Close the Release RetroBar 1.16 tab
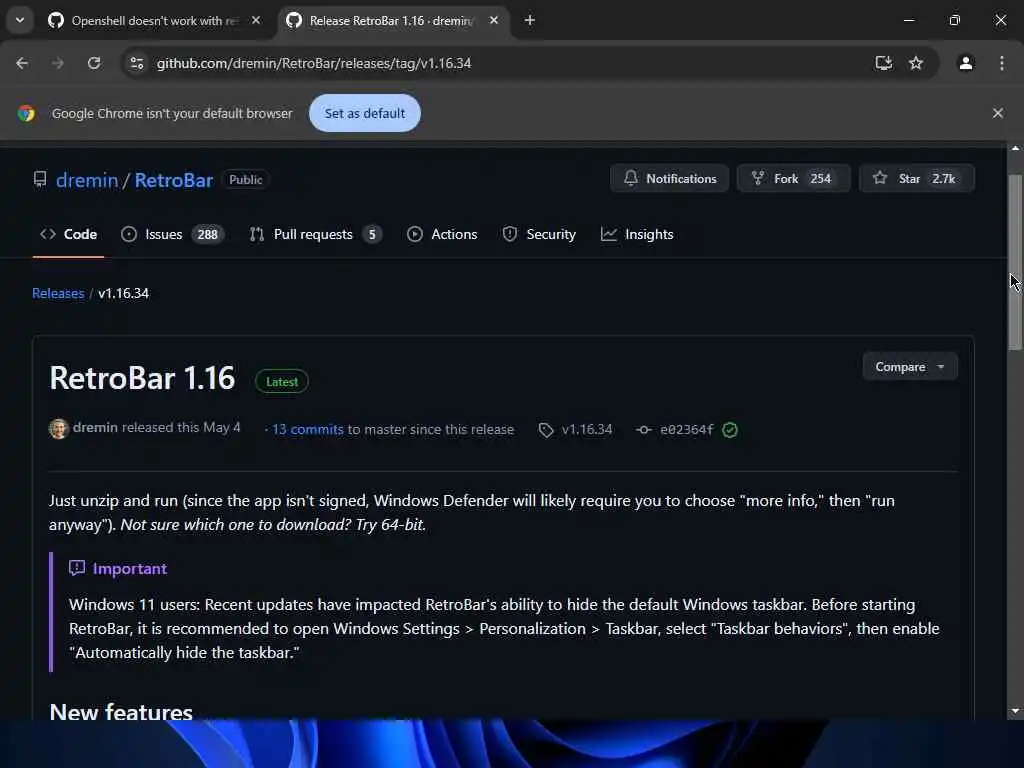Image resolution: width=1024 pixels, height=768 pixels. click(x=494, y=20)
